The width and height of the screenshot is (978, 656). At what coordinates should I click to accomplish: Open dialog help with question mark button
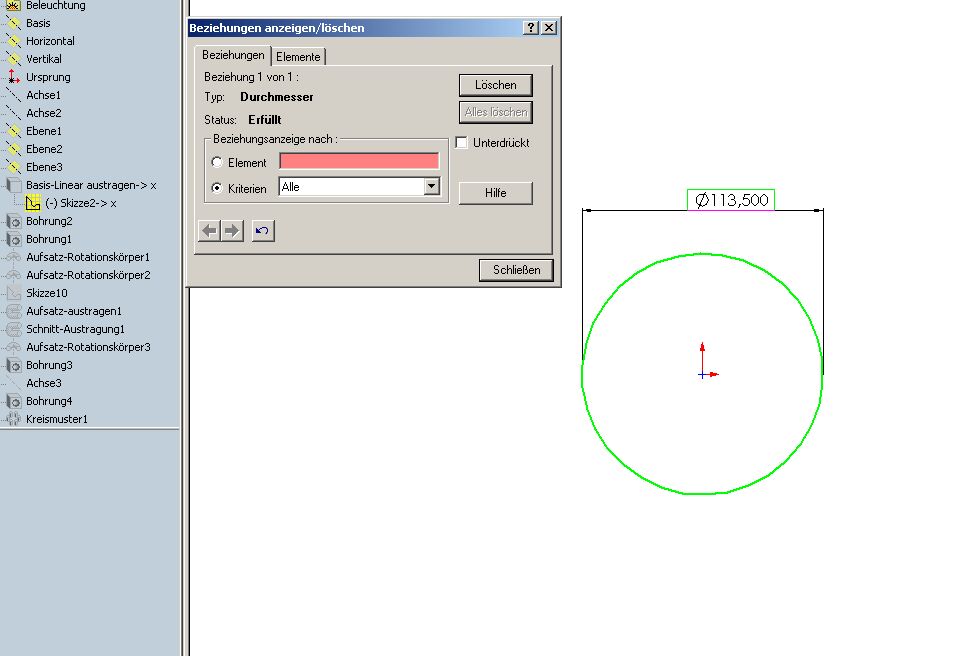[530, 27]
